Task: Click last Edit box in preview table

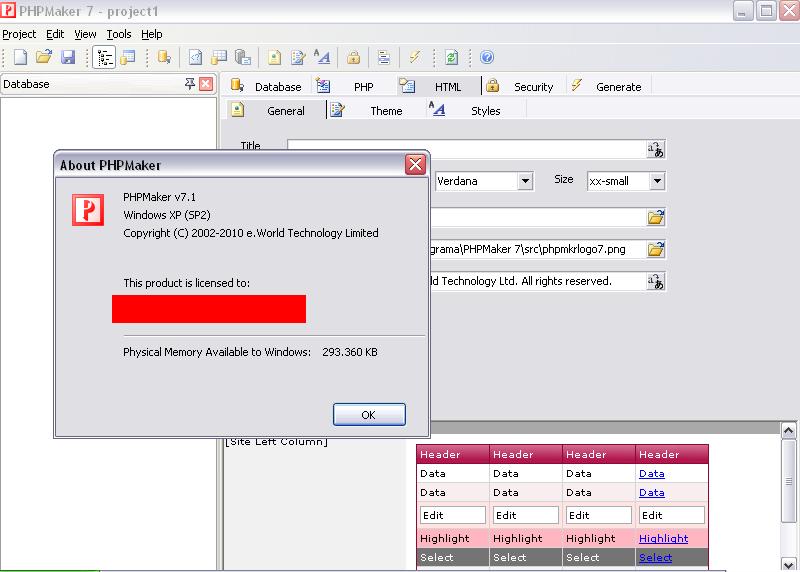Action: click(x=671, y=515)
